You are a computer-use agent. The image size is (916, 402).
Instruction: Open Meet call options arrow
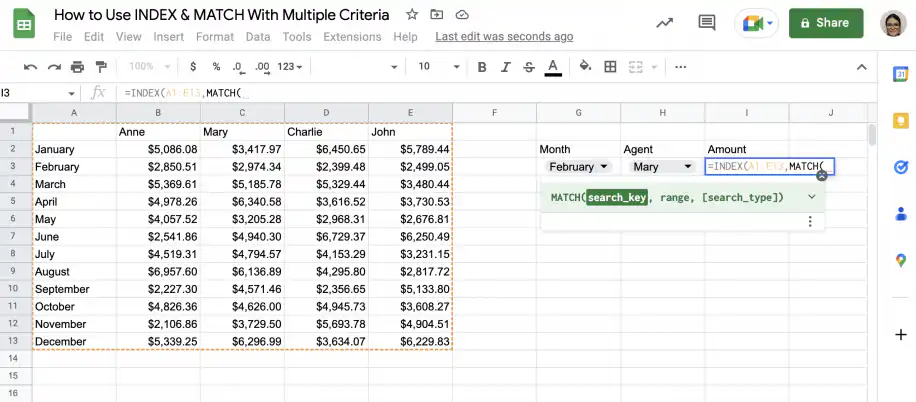click(770, 23)
